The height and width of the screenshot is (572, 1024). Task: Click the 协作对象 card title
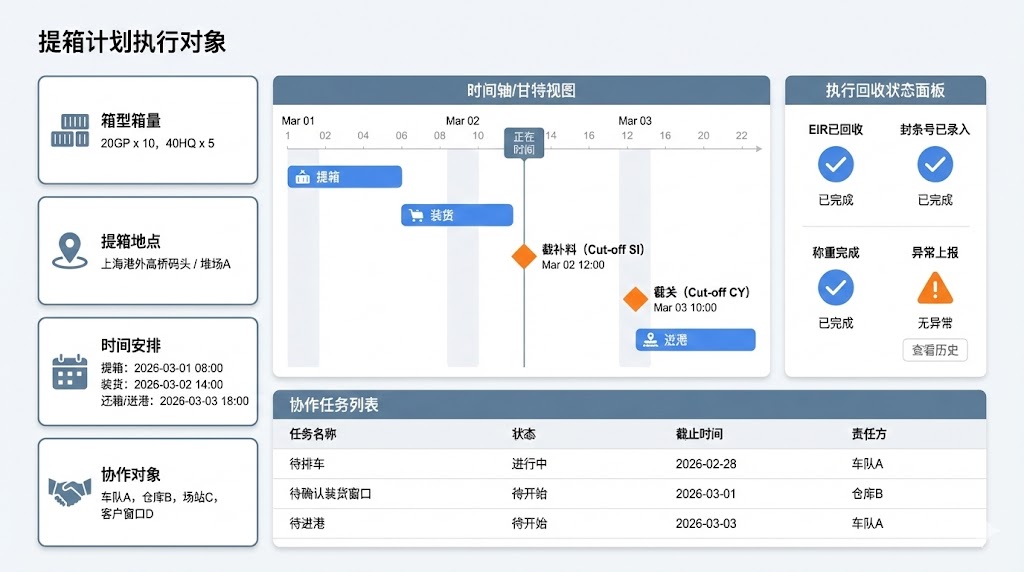click(131, 475)
